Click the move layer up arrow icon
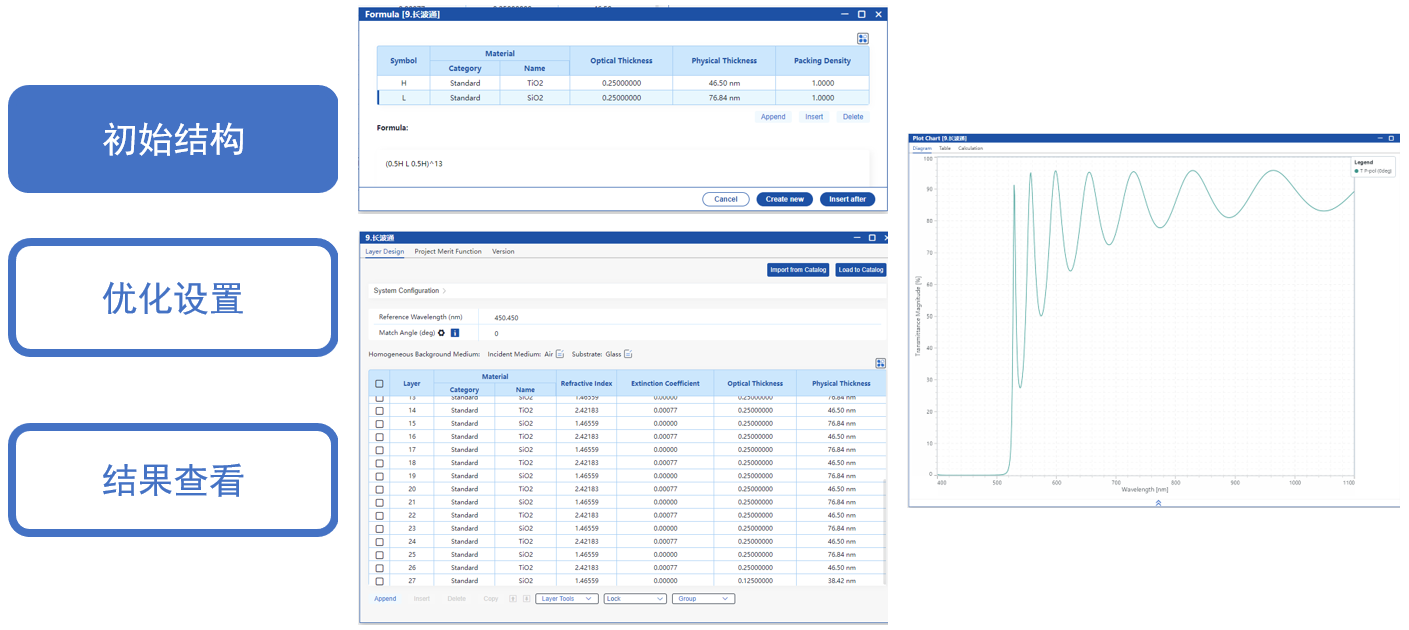This screenshot has width=1409, height=630. point(513,599)
